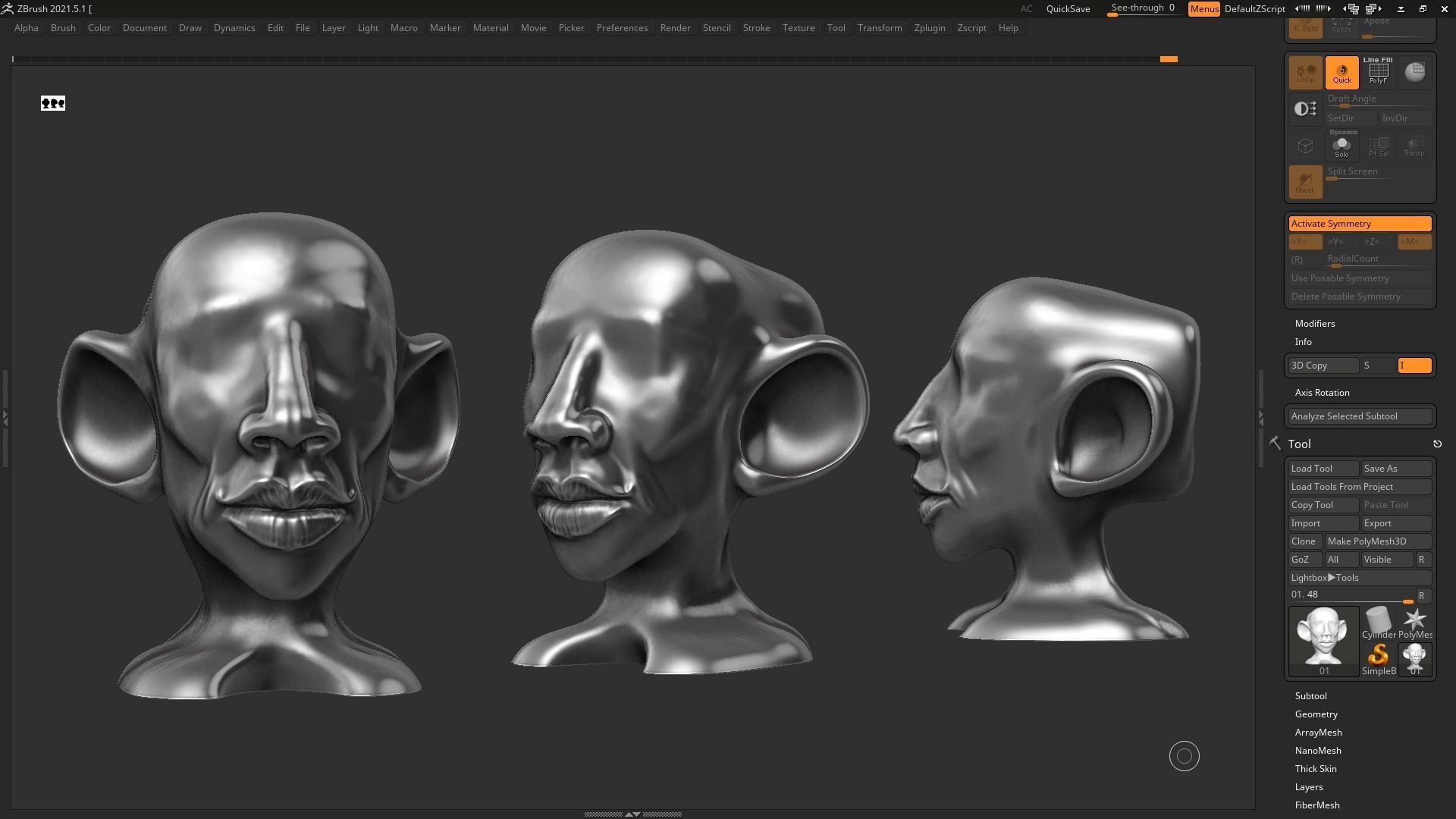Viewport: 1456px width, 819px height.
Task: Toggle the R button next to GoZ Visible
Action: pos(1422,560)
